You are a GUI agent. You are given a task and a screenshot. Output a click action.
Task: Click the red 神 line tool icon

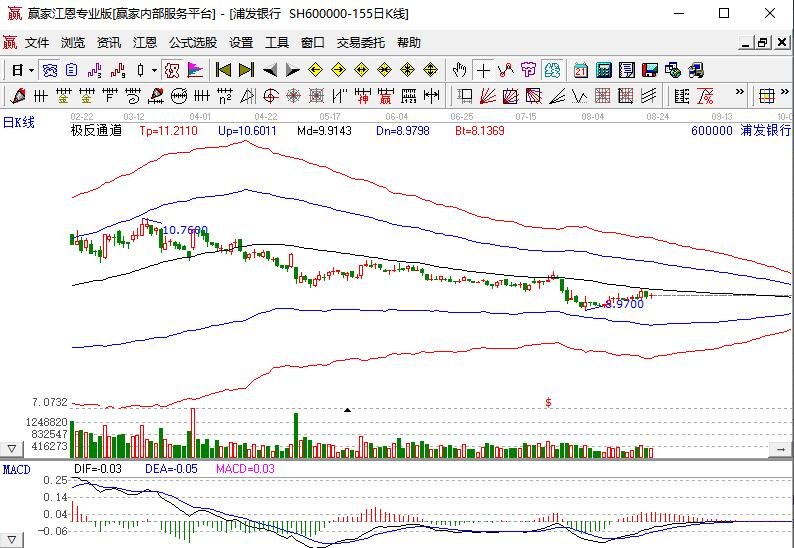pyautogui.click(x=363, y=96)
